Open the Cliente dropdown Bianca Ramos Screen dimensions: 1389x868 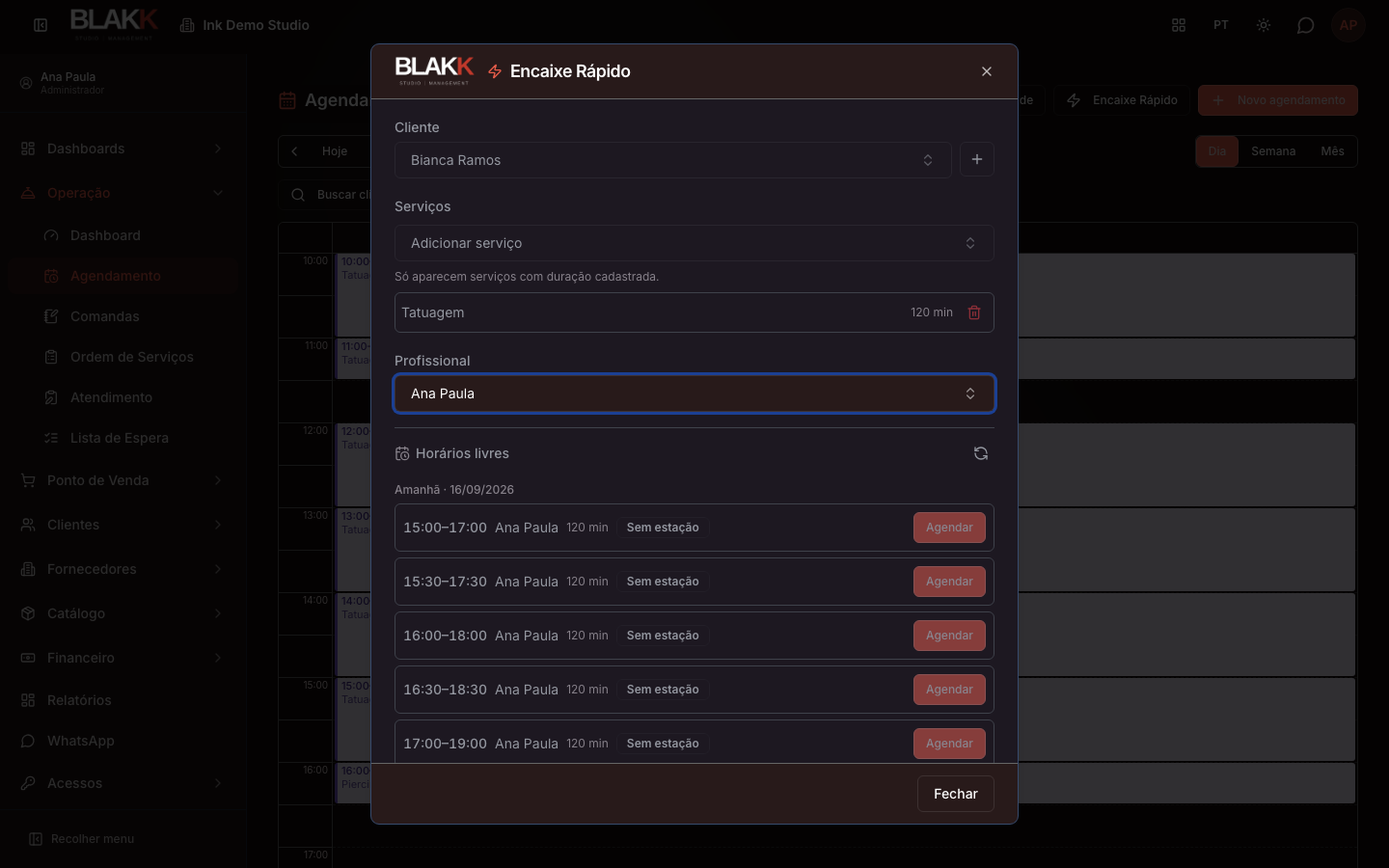[673, 160]
